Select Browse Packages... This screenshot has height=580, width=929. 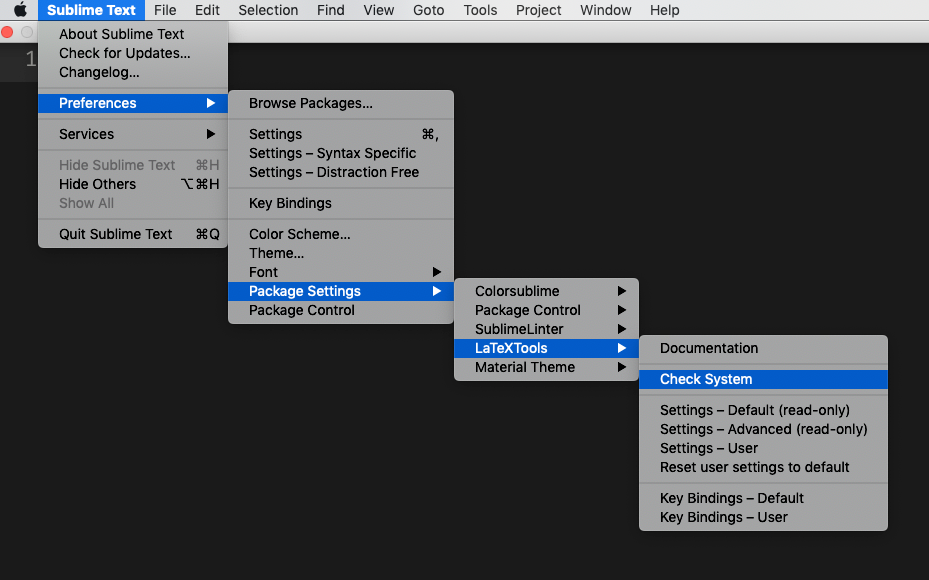coord(308,103)
